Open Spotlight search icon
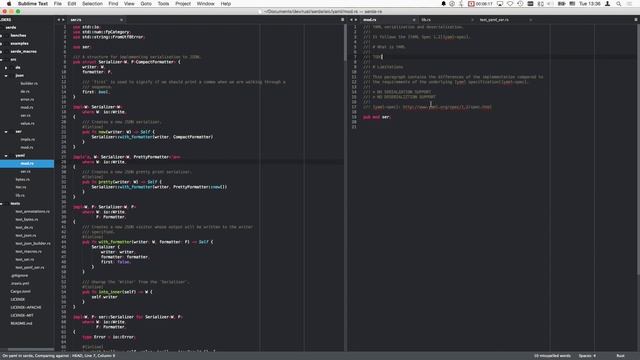 tap(619, 4)
